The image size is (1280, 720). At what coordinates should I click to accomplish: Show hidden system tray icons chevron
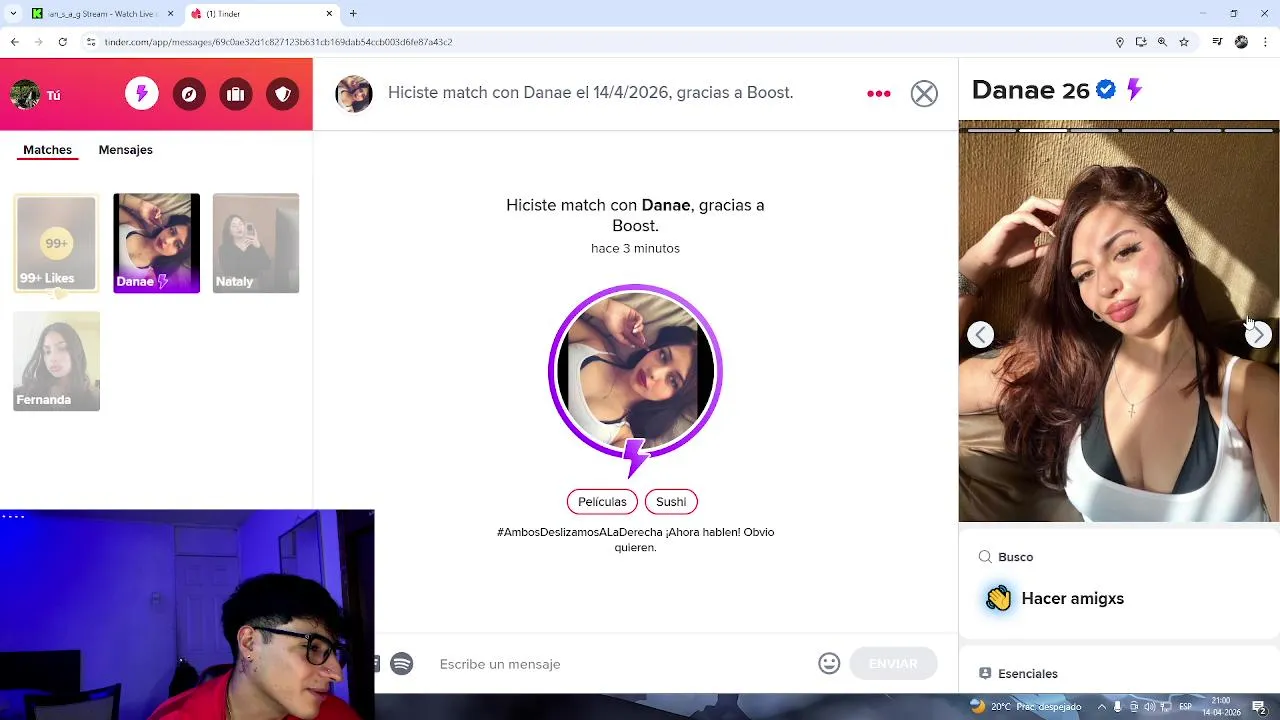click(1101, 707)
